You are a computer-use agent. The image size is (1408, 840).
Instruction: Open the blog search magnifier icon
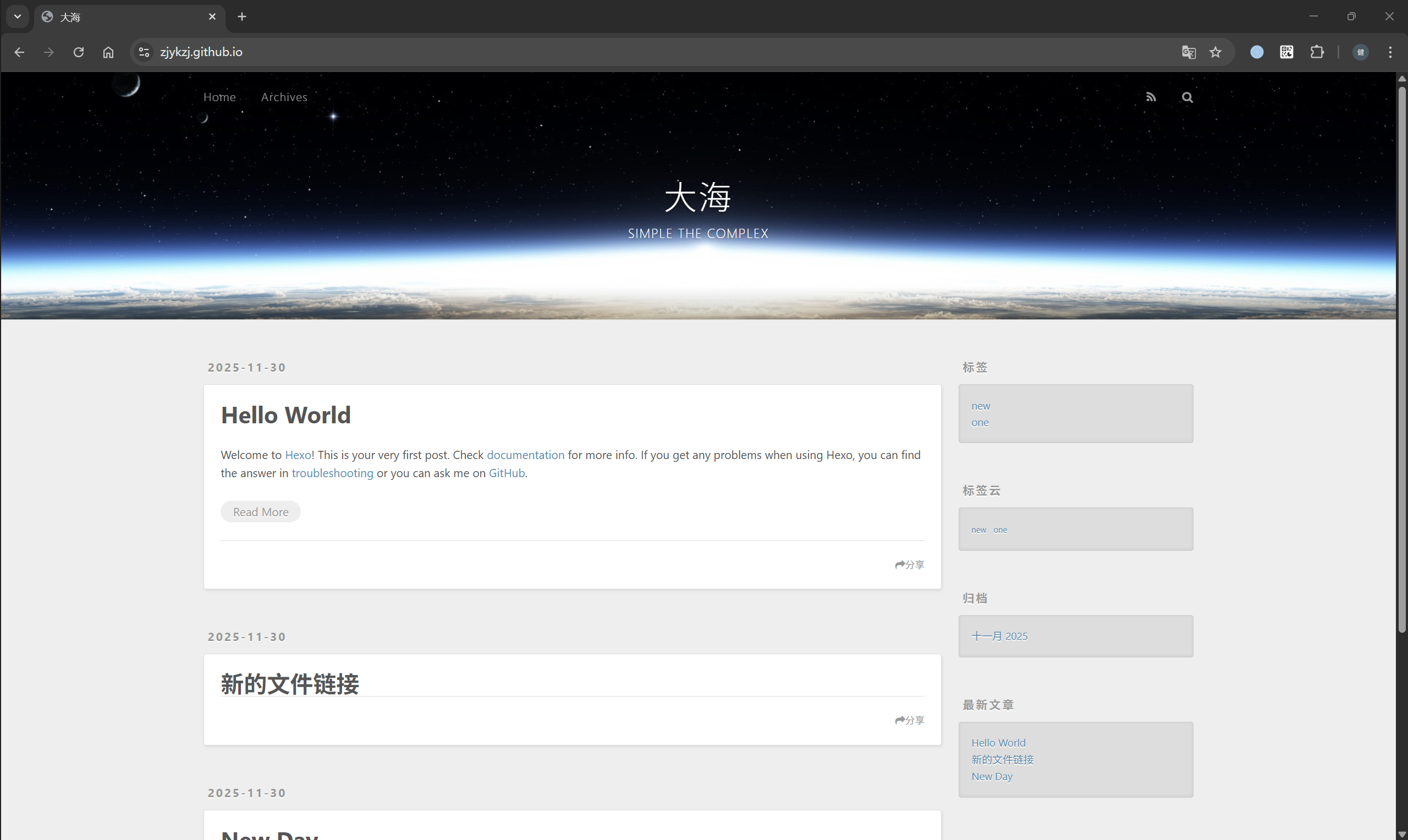click(1187, 97)
